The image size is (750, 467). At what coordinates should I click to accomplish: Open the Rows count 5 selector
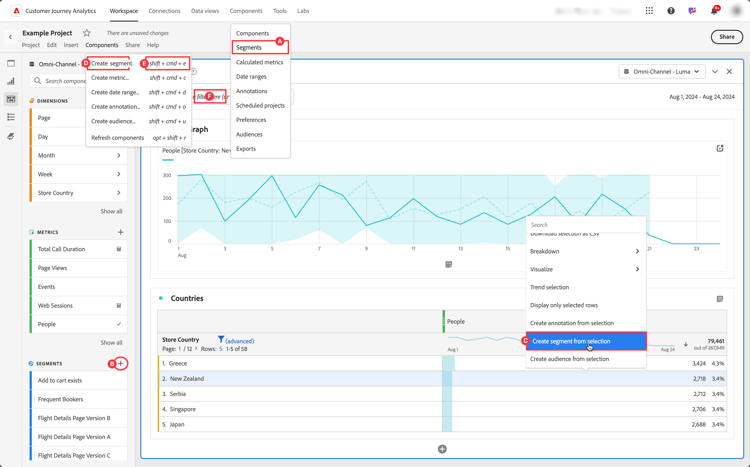click(x=221, y=349)
